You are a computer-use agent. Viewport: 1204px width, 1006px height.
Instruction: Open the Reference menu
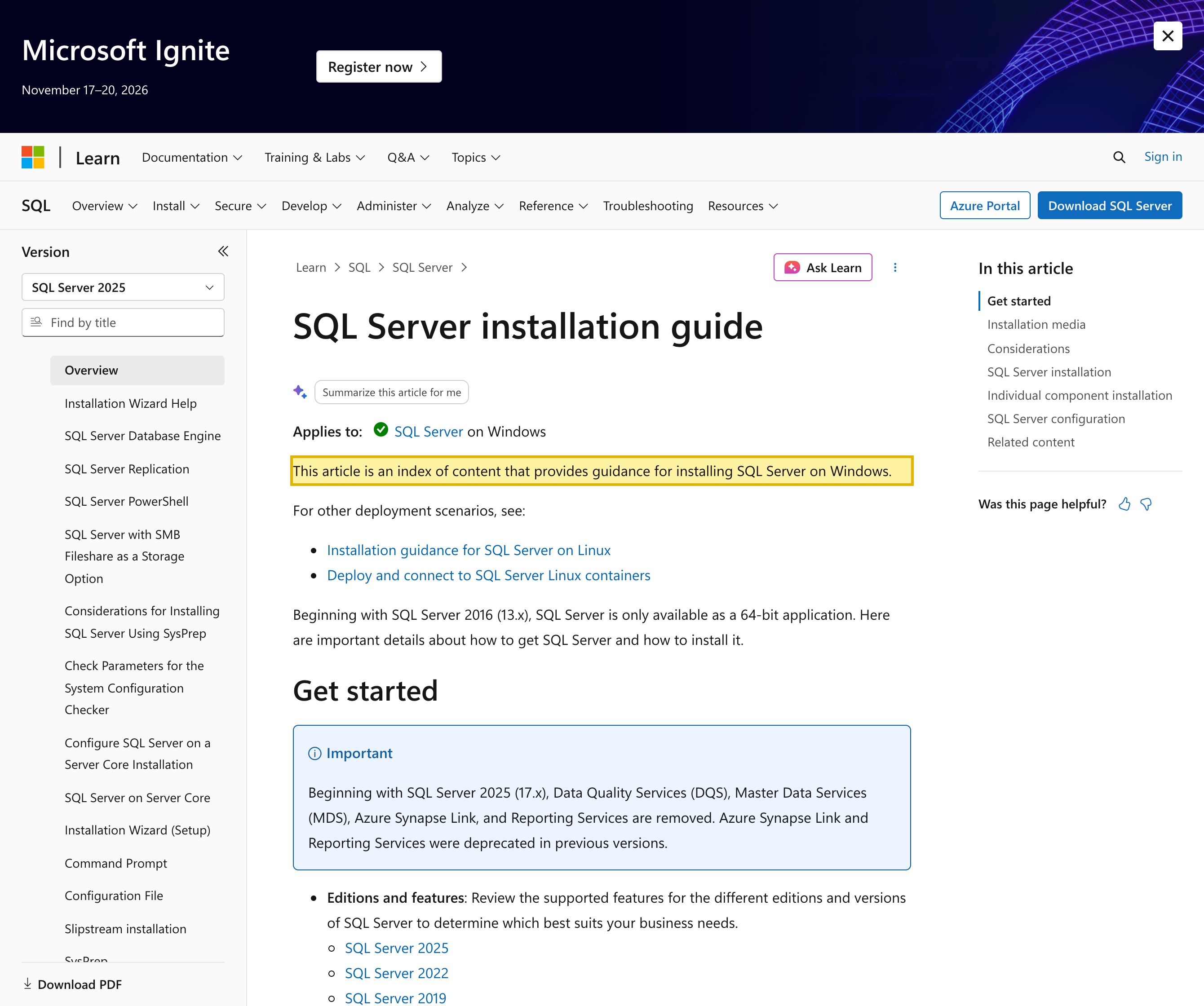pyautogui.click(x=553, y=206)
